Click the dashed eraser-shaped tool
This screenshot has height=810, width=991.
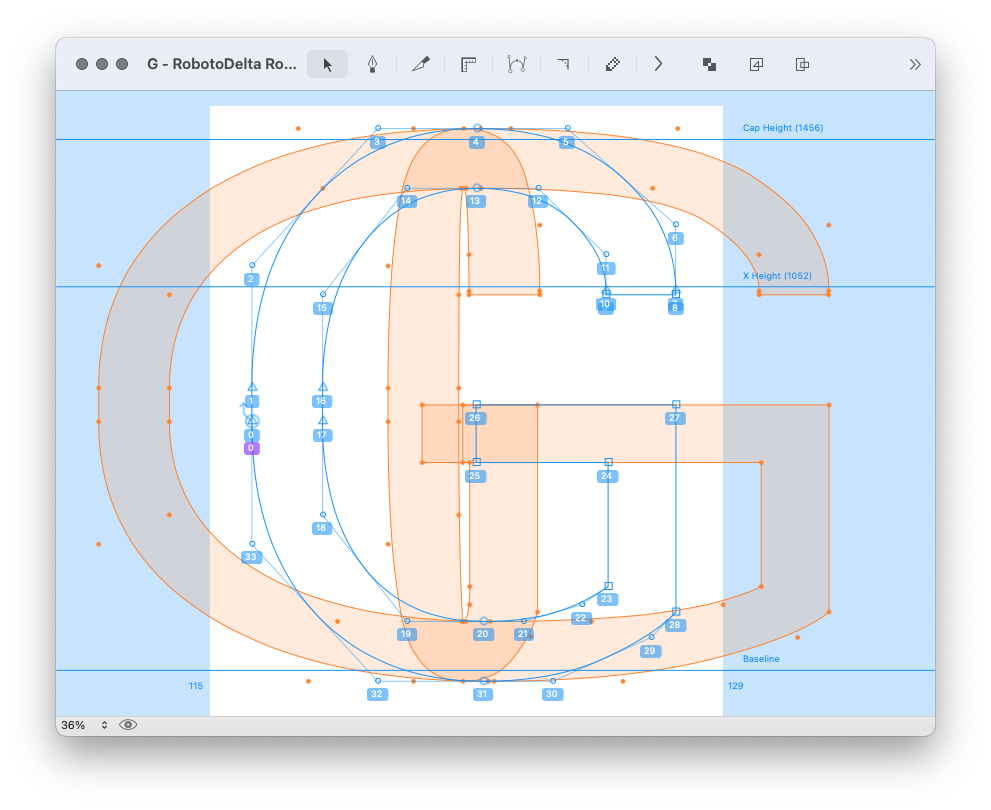(612, 64)
